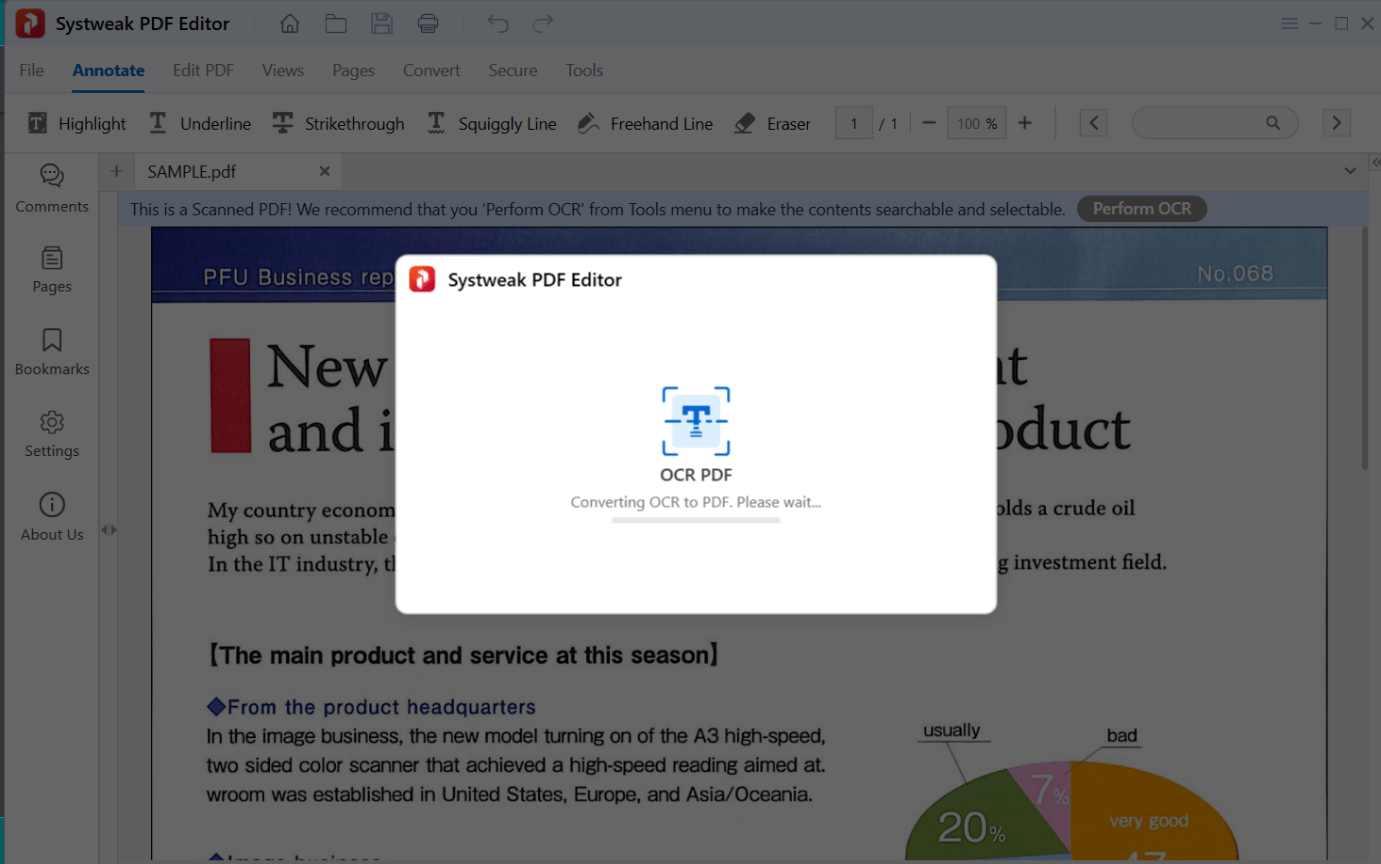Open About Us from the sidebar

point(52,517)
